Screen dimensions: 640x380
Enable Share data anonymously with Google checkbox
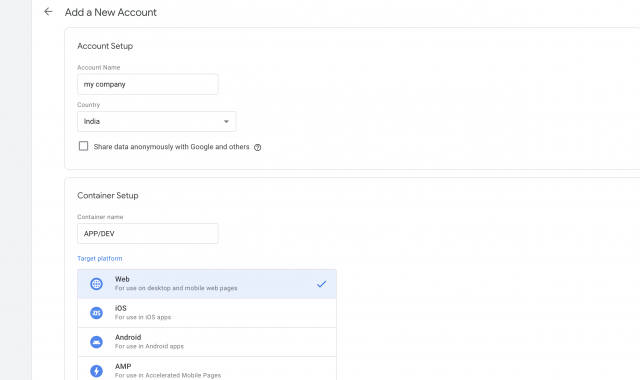pos(83,146)
